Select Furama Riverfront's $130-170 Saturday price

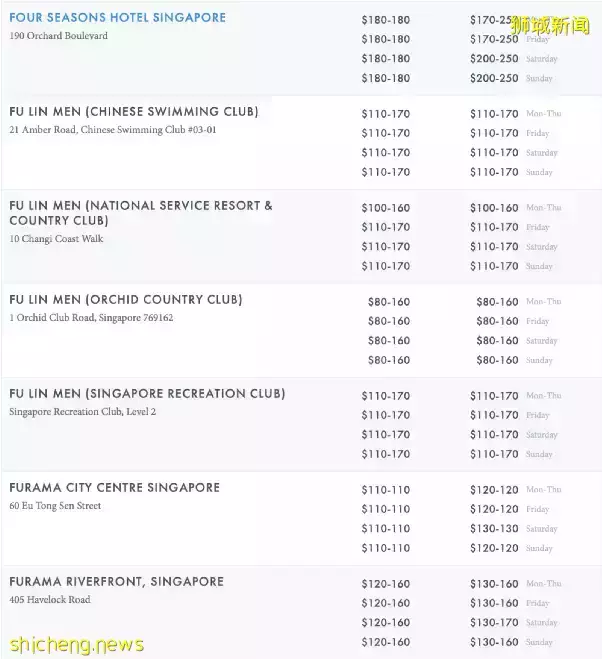pyautogui.click(x=494, y=623)
